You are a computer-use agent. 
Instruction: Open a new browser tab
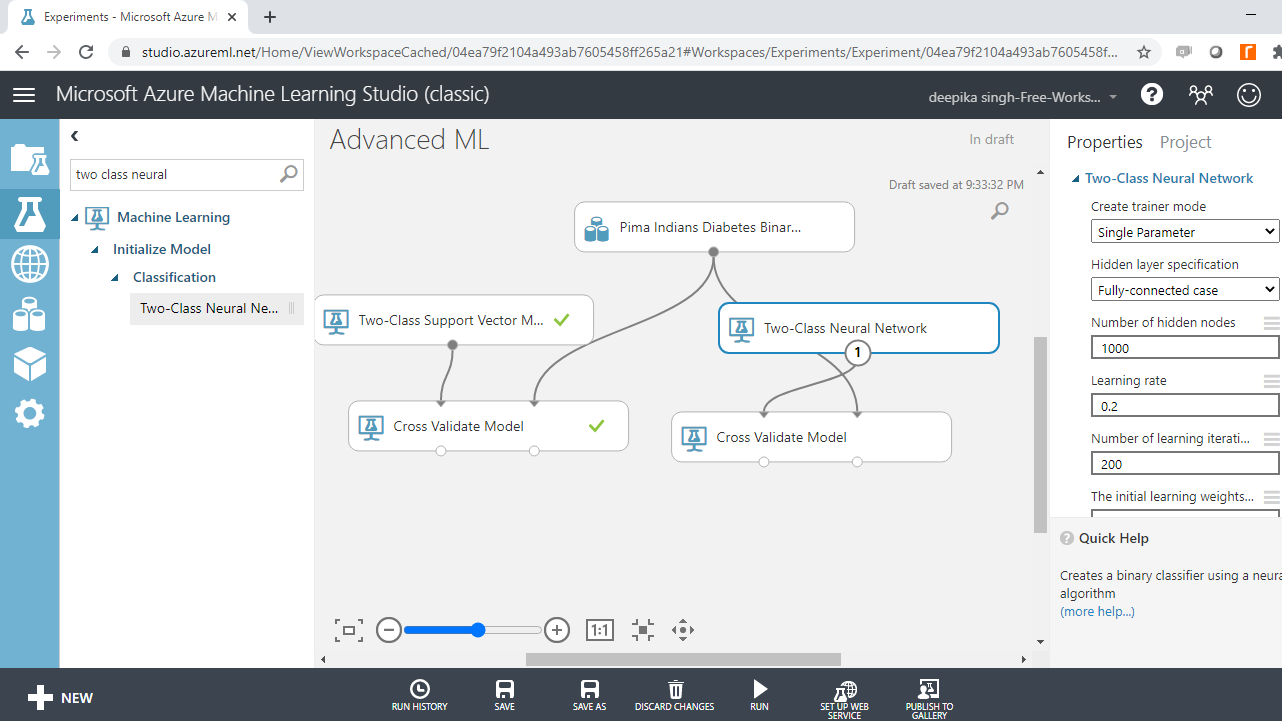point(270,17)
